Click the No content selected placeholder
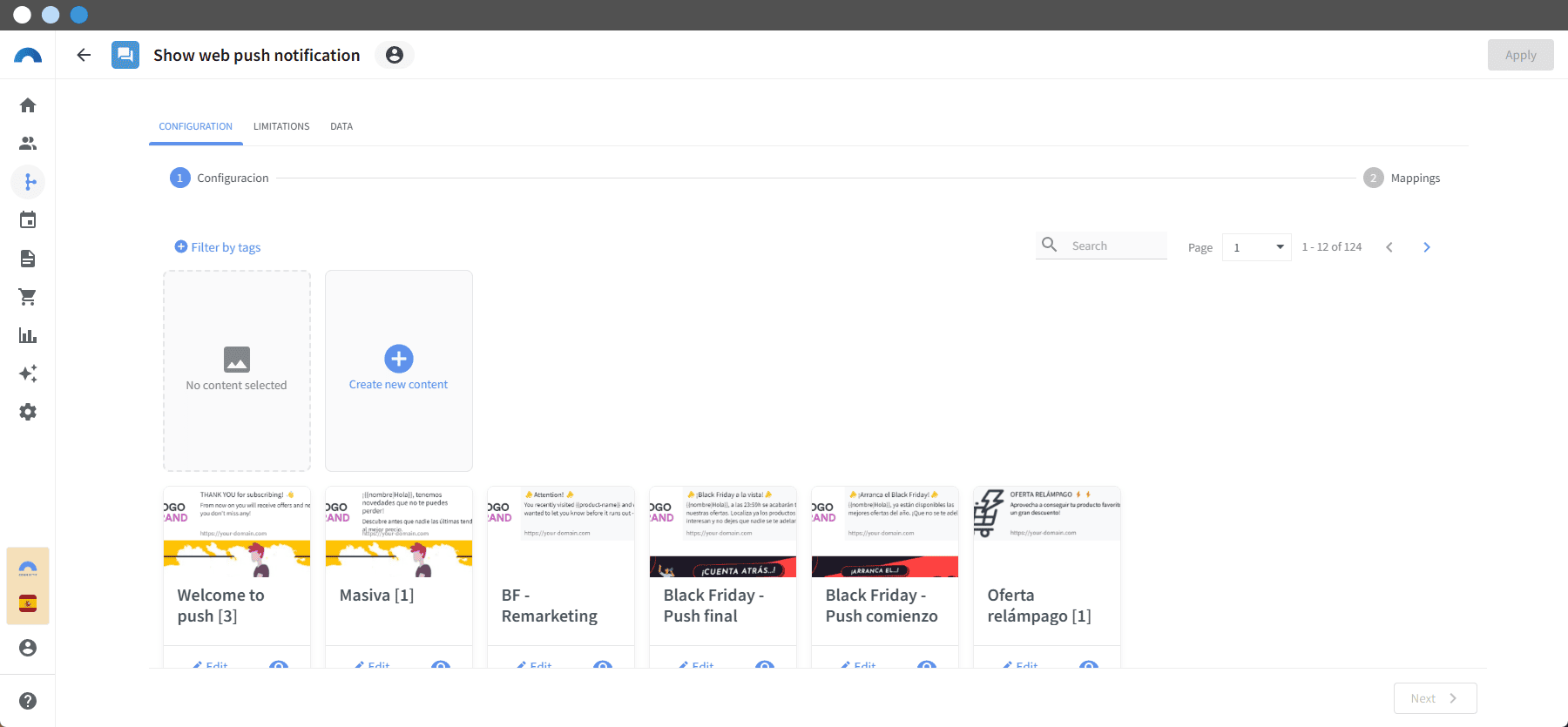The width and height of the screenshot is (1568, 727). click(237, 371)
